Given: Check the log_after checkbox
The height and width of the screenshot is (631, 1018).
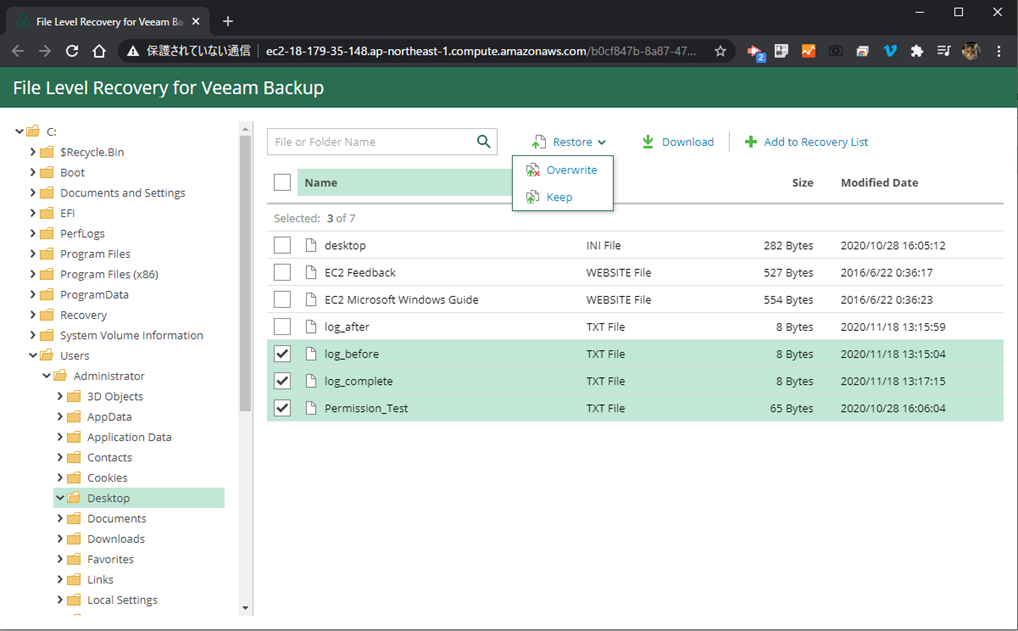Looking at the screenshot, I should (282, 327).
